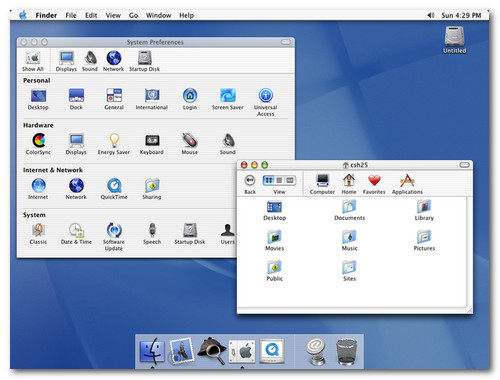Open the Finder menu

(46, 15)
